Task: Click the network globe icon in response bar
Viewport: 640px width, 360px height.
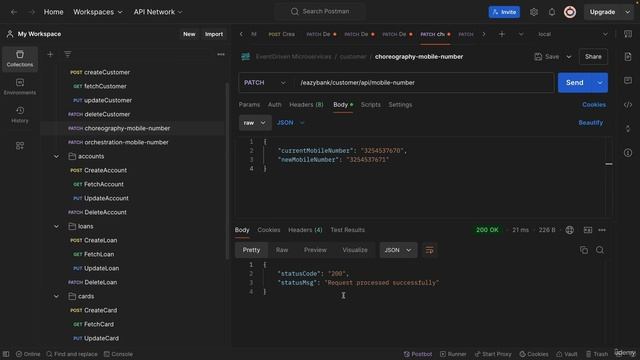Action: (569, 230)
